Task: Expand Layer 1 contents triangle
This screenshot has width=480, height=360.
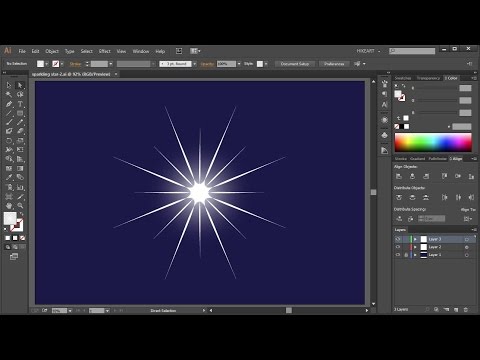Action: pyautogui.click(x=415, y=255)
